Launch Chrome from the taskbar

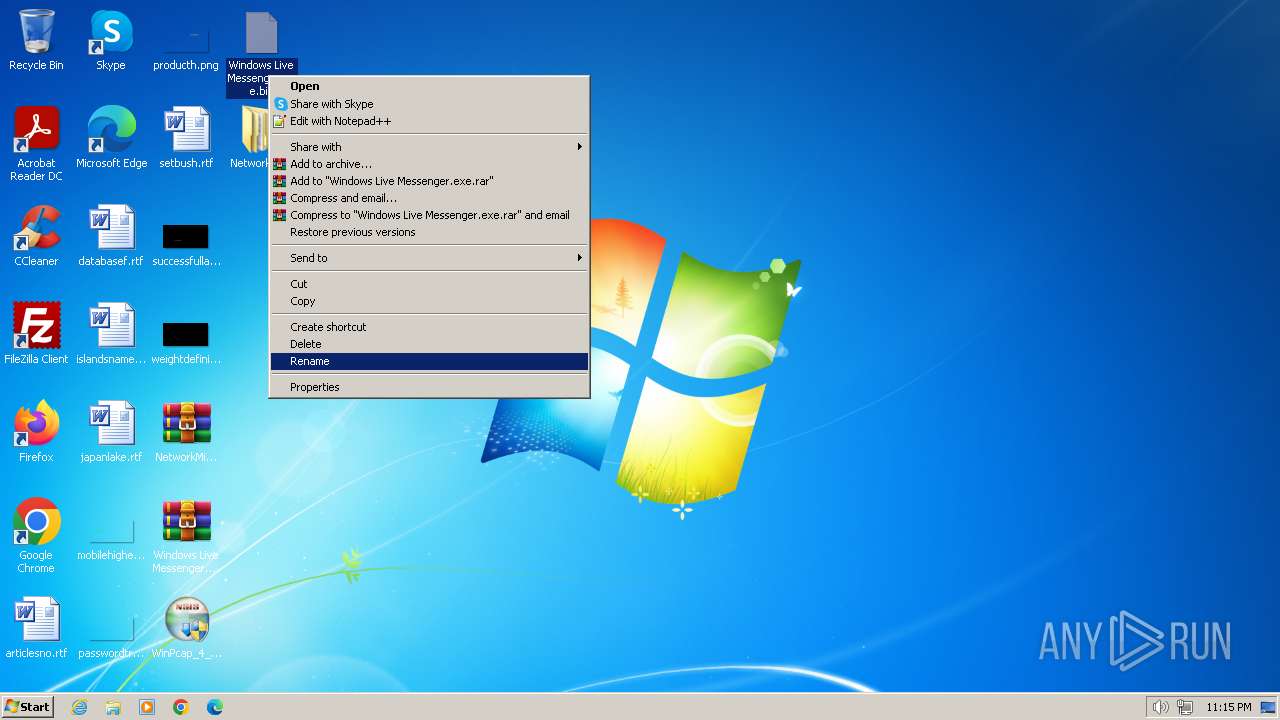click(x=181, y=707)
